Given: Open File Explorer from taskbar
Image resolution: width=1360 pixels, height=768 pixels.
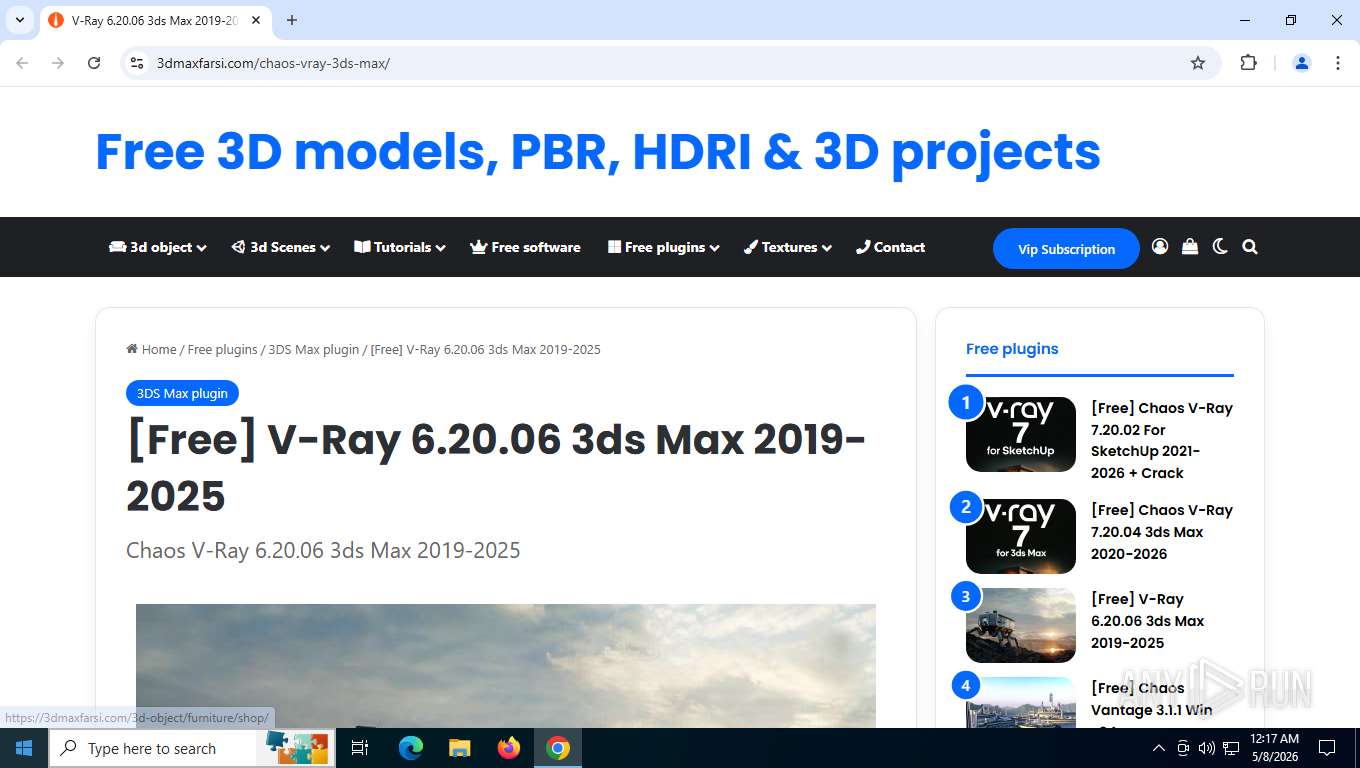Looking at the screenshot, I should pyautogui.click(x=459, y=748).
